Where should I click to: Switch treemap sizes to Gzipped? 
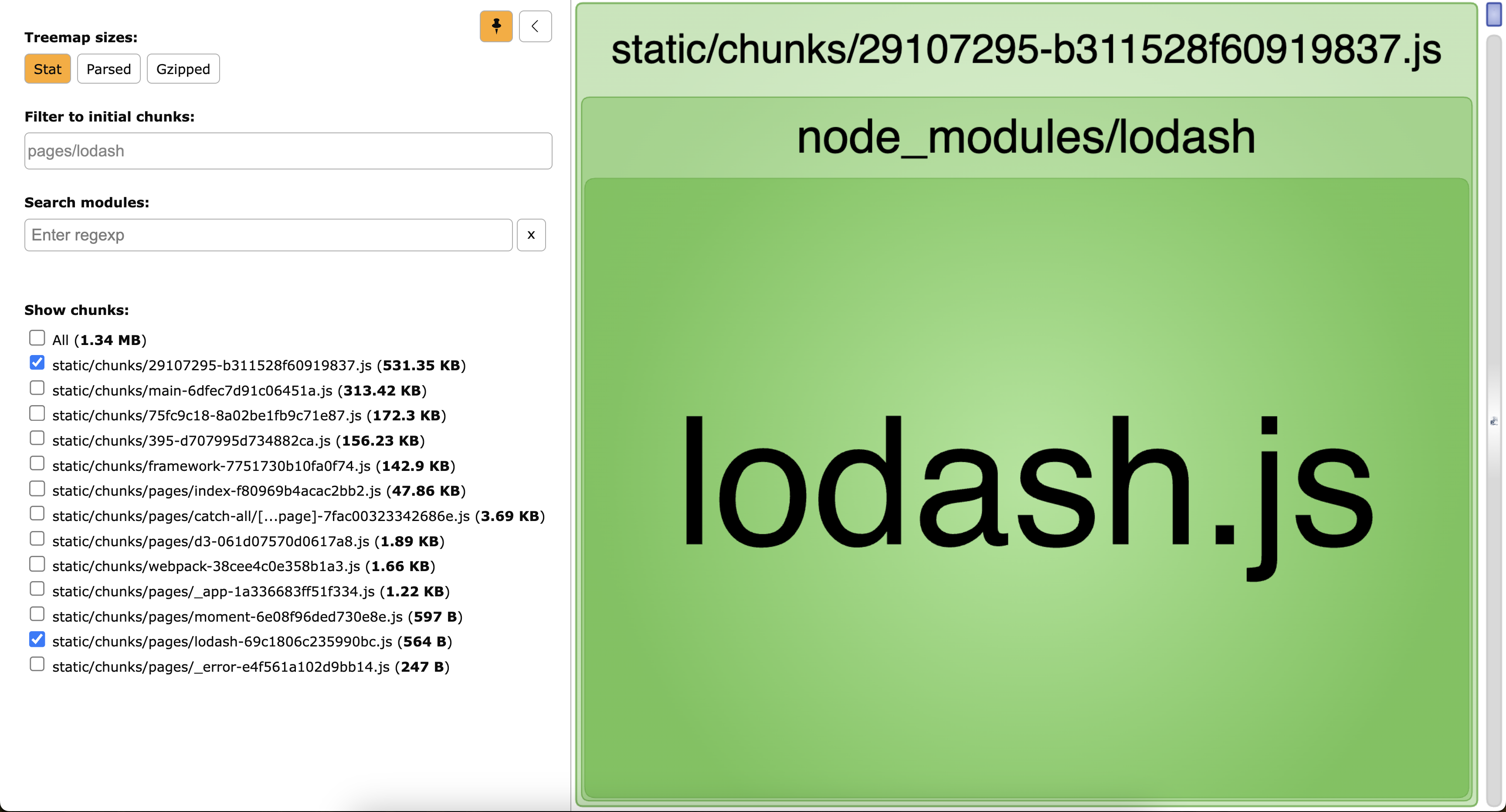pos(183,69)
